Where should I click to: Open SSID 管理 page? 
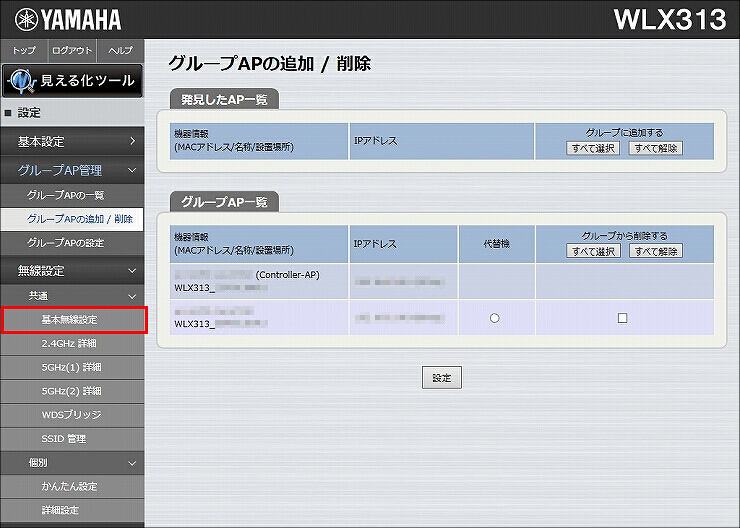tap(72, 439)
